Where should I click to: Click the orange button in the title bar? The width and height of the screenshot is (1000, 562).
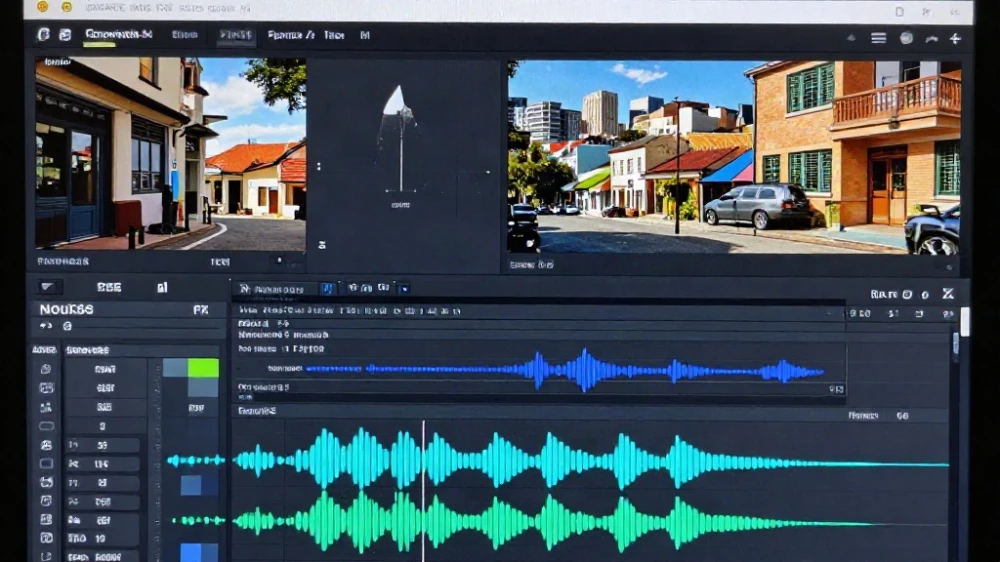[43, 7]
